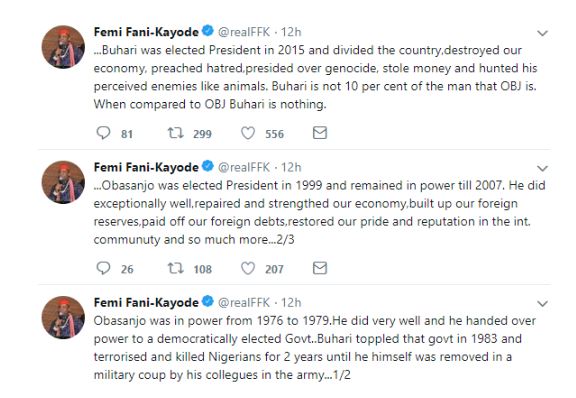576x398 pixels.
Task: Message icon on the 2/3 tweet
Action: 320,268
